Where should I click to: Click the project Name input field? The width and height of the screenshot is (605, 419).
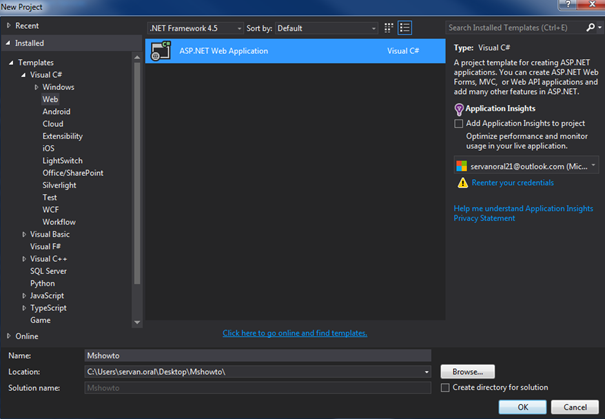click(x=258, y=355)
